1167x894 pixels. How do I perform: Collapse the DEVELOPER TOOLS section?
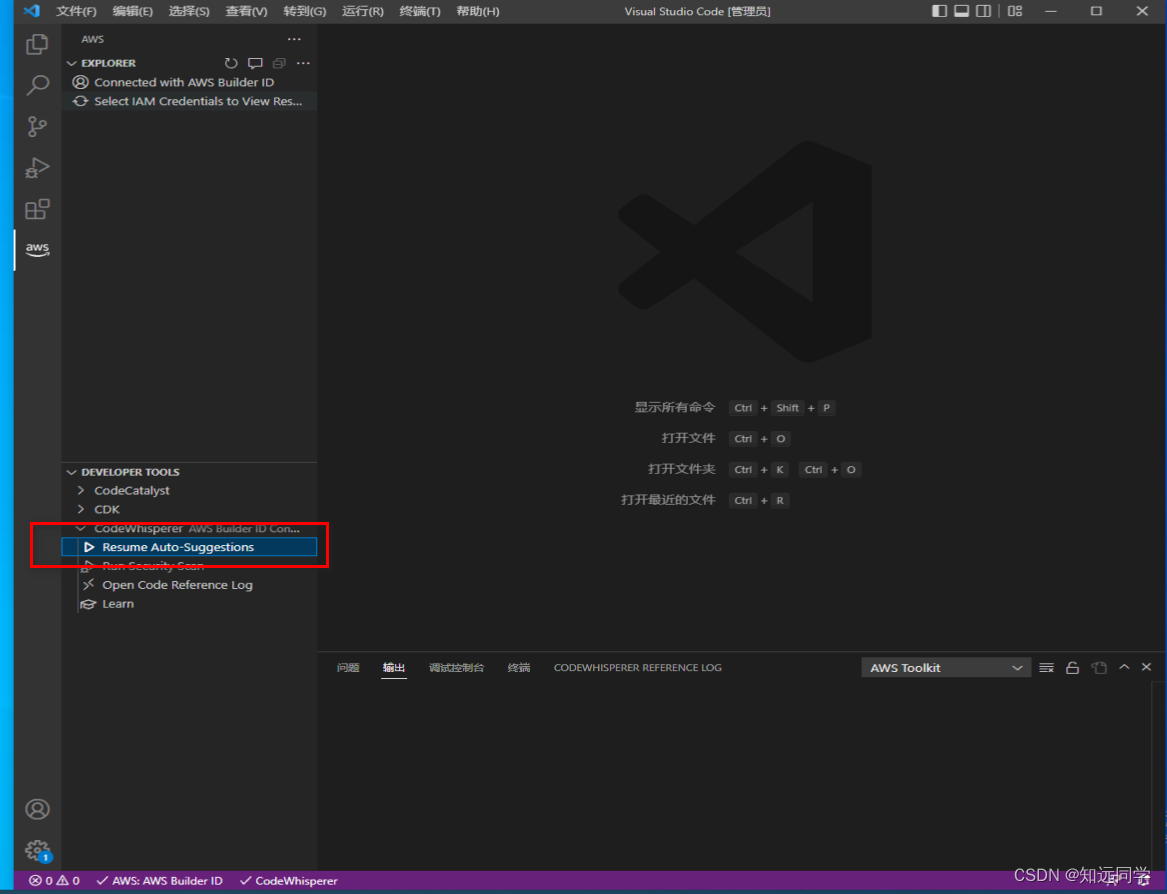71,472
